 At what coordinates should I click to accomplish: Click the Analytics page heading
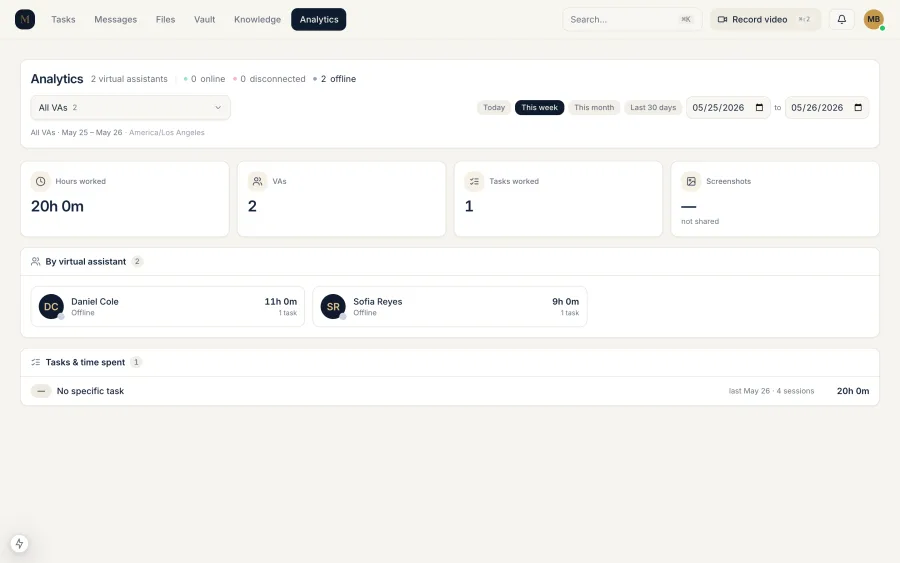57,79
